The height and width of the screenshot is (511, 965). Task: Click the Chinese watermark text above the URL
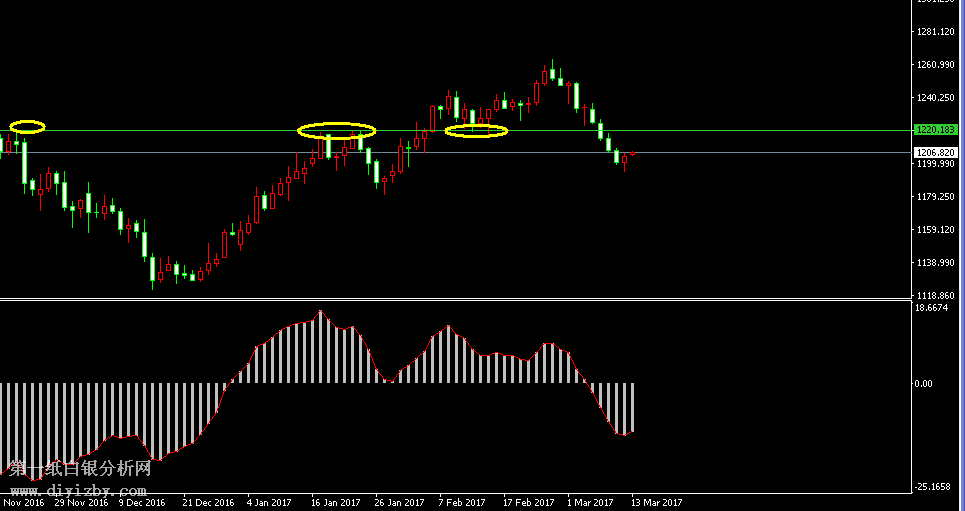click(x=80, y=469)
